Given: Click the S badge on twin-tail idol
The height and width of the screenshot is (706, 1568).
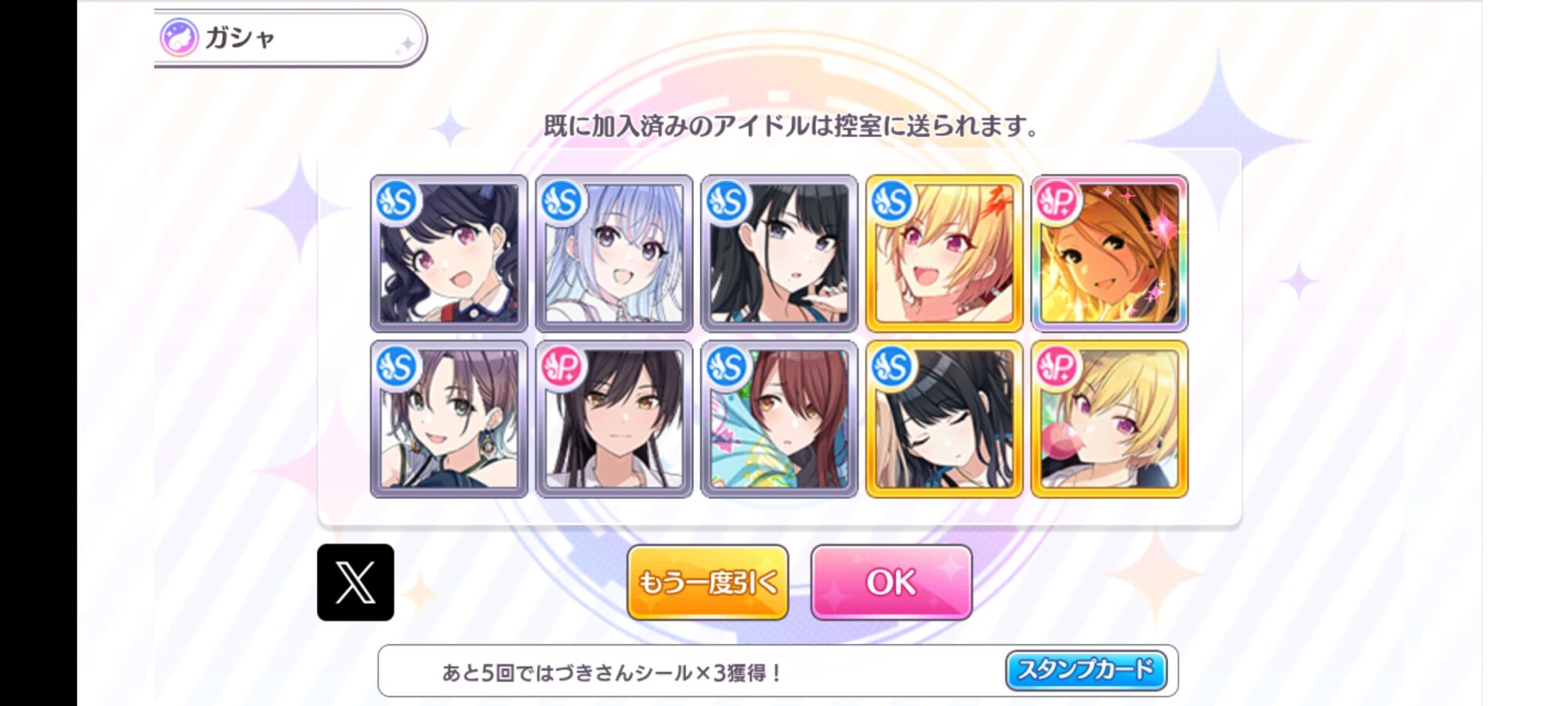Looking at the screenshot, I should click(397, 202).
